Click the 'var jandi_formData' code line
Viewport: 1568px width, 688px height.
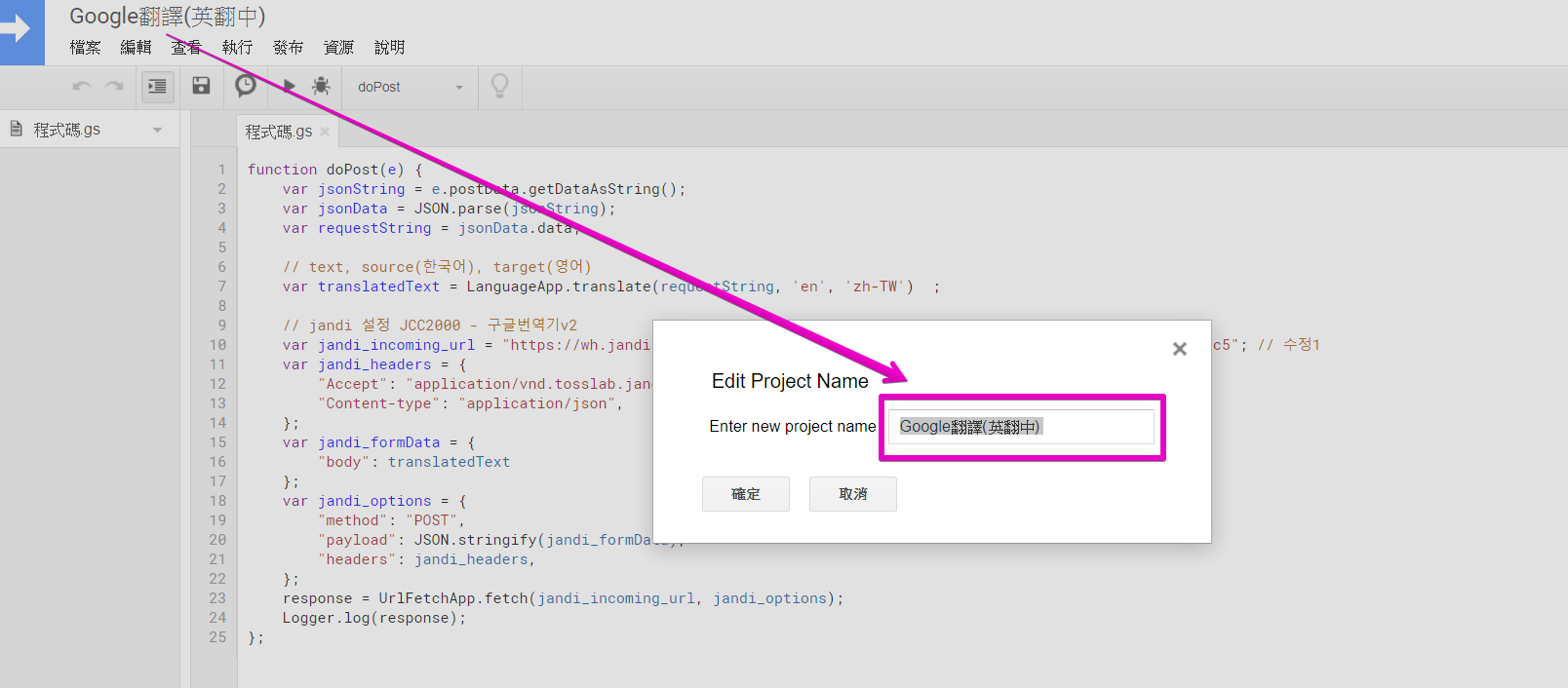pyautogui.click(x=378, y=442)
